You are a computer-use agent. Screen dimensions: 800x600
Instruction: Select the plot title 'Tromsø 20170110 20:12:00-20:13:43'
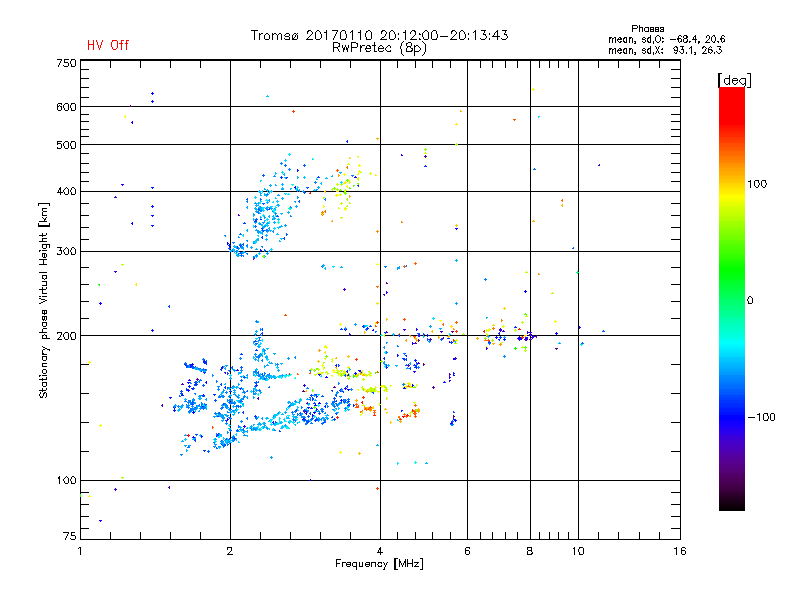tap(380, 35)
